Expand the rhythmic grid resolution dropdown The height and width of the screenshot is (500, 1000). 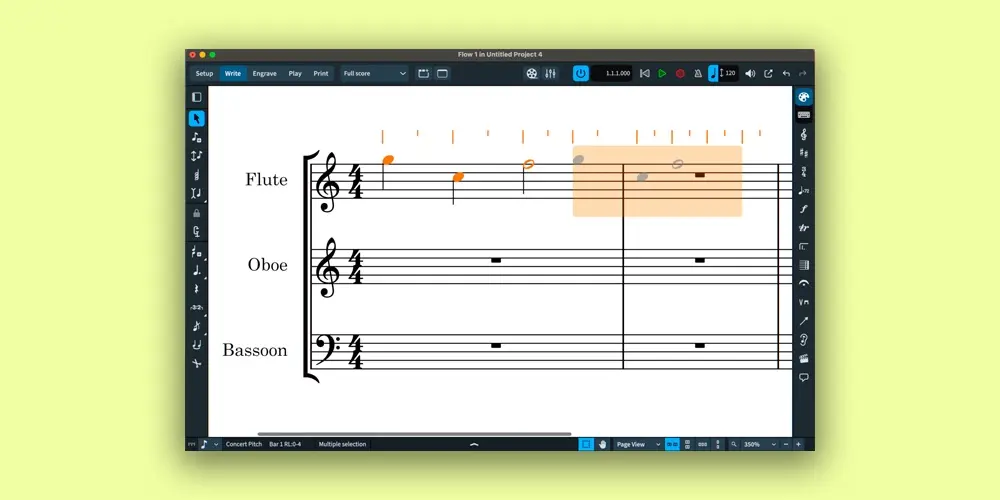(216, 445)
